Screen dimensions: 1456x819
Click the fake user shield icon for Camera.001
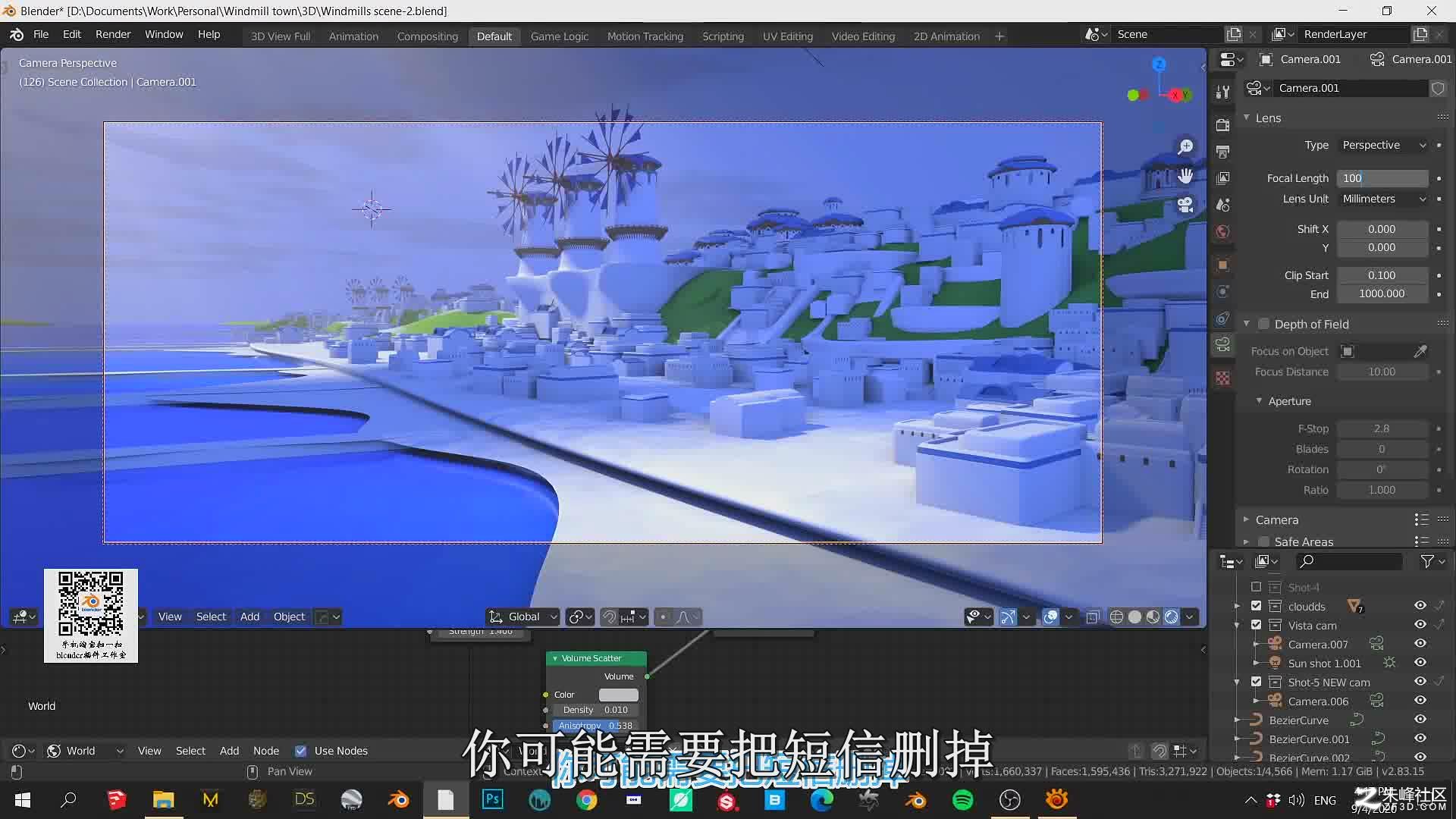pyautogui.click(x=1438, y=89)
